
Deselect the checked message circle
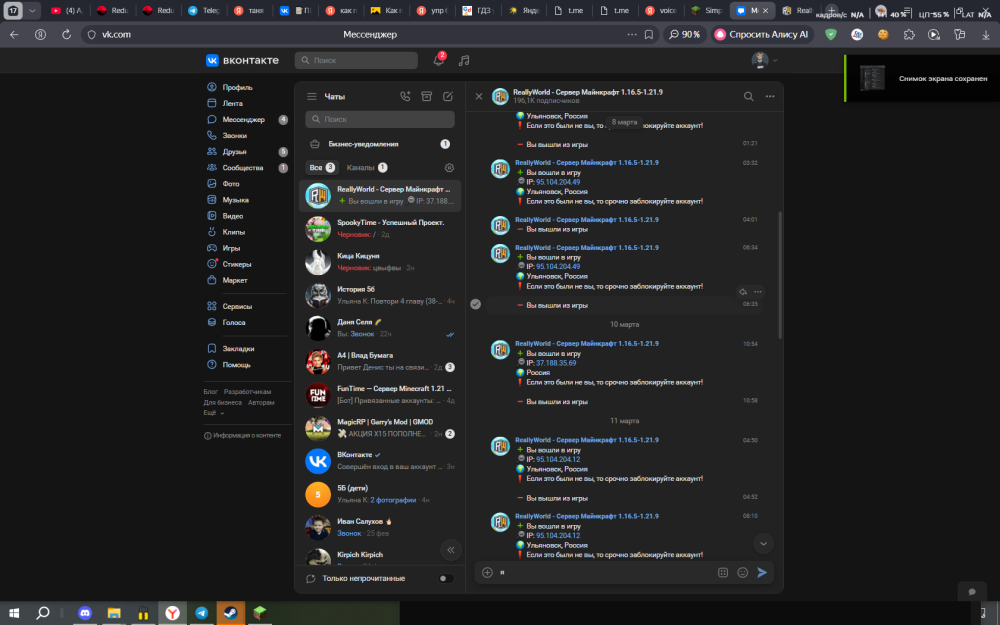[476, 304]
